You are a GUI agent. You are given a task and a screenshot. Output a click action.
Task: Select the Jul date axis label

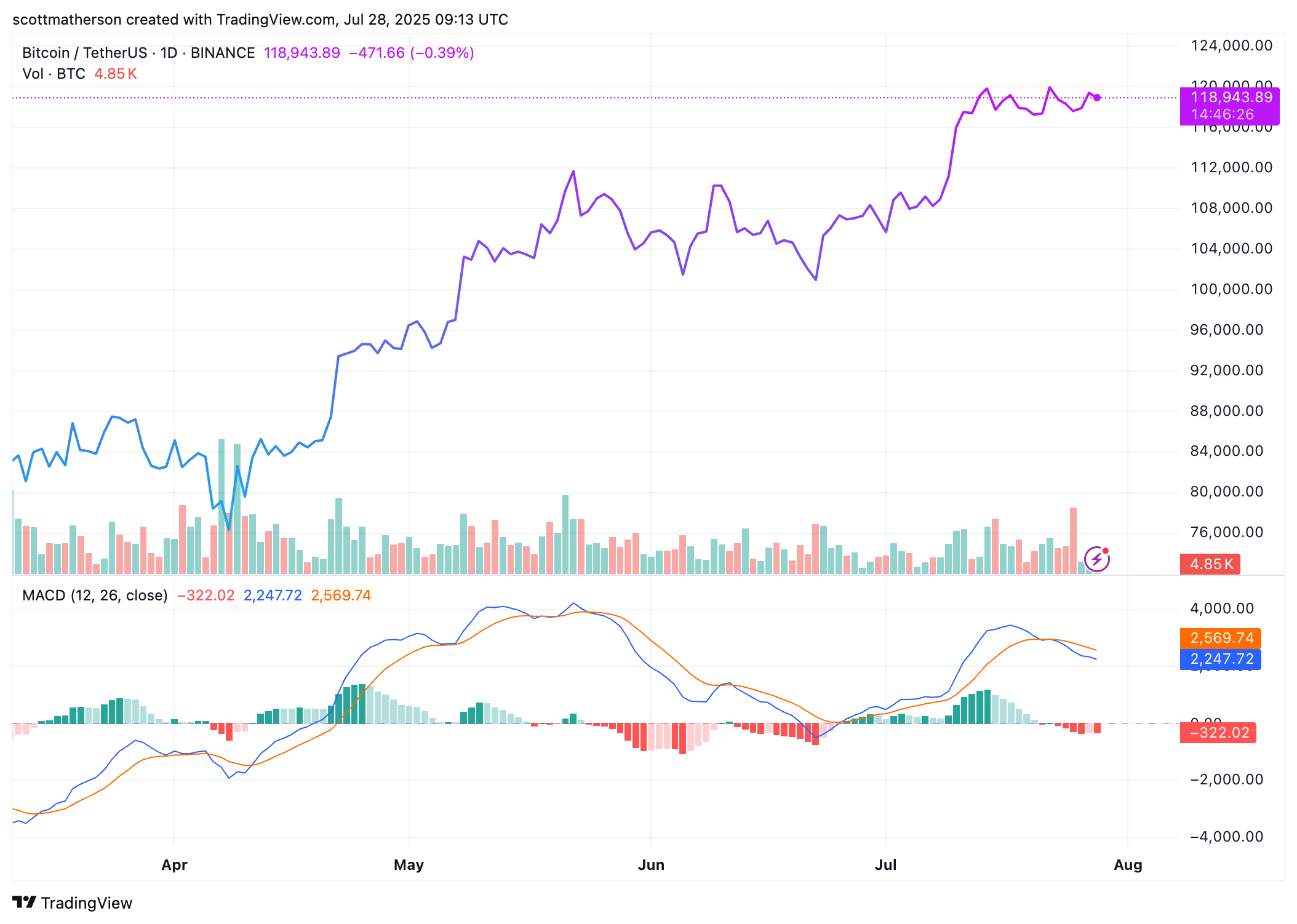coord(885,865)
